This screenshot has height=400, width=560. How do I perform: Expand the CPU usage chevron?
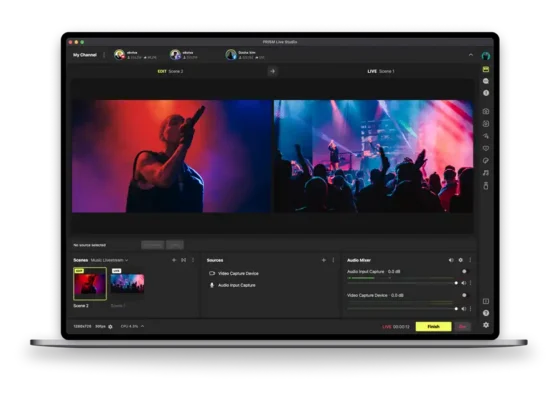[142, 326]
